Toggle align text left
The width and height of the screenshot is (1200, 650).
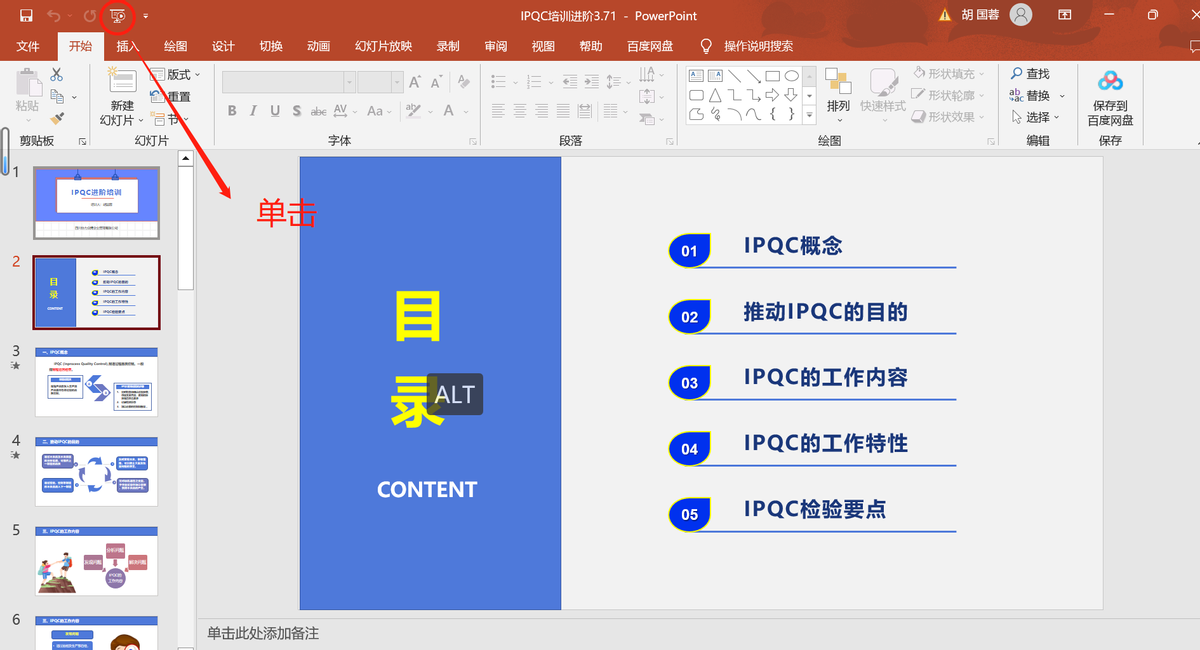(x=498, y=111)
